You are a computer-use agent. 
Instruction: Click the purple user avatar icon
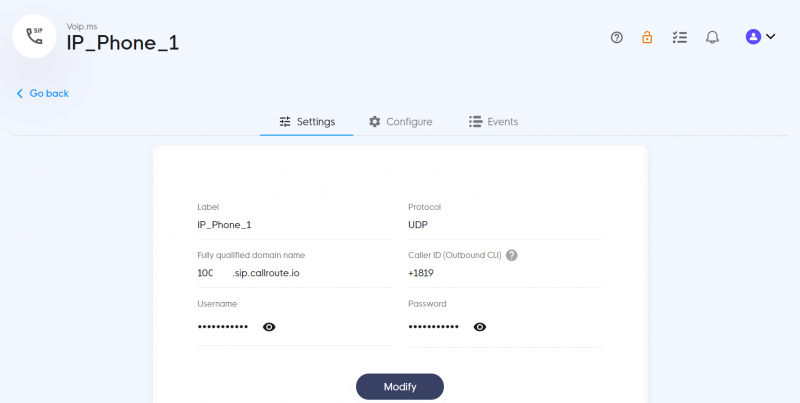(x=753, y=36)
